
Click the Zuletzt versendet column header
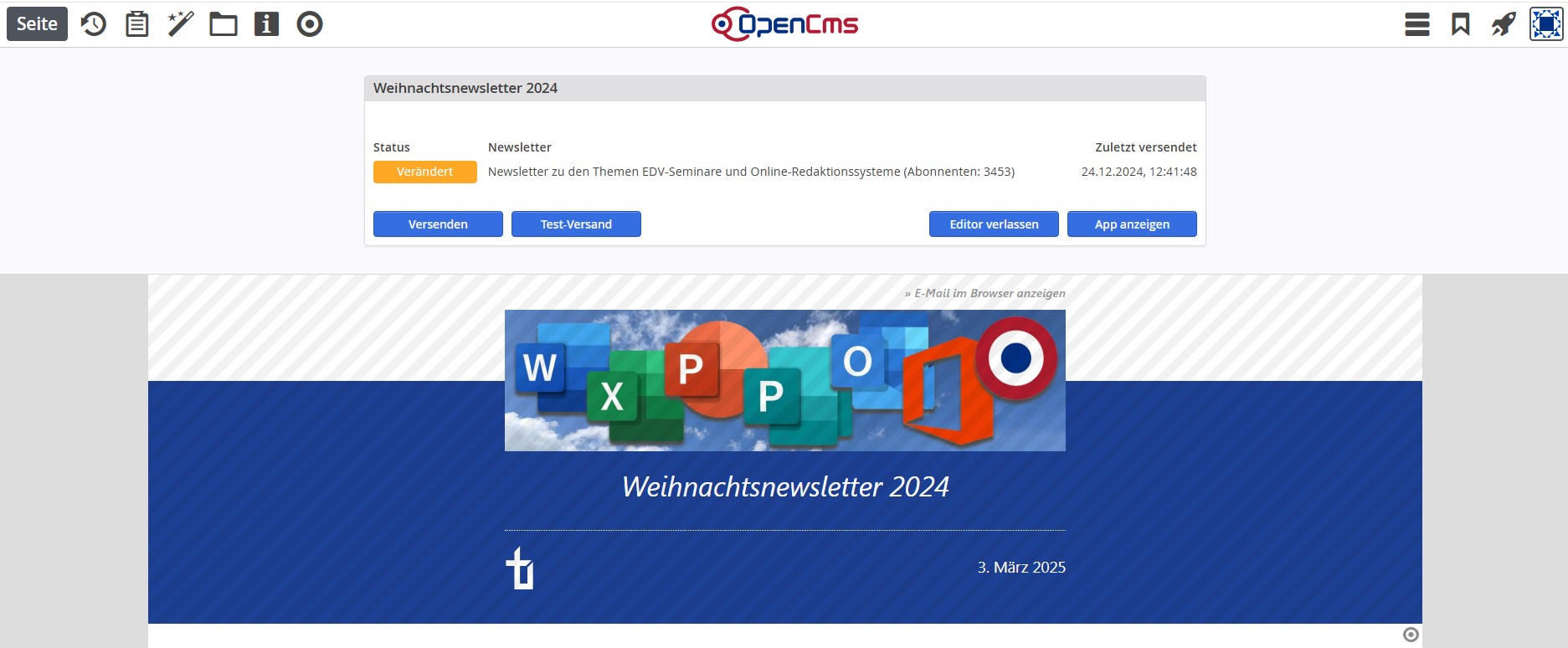click(x=1146, y=147)
